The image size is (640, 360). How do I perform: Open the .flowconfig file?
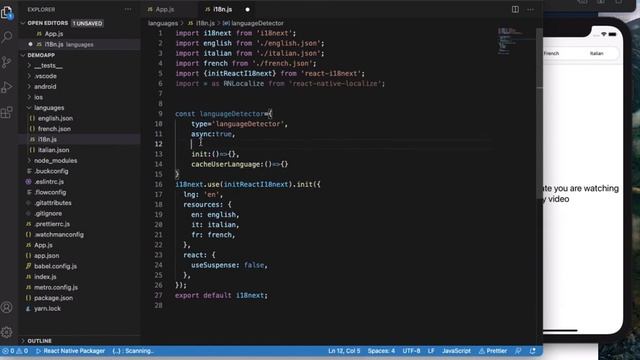coord(50,193)
